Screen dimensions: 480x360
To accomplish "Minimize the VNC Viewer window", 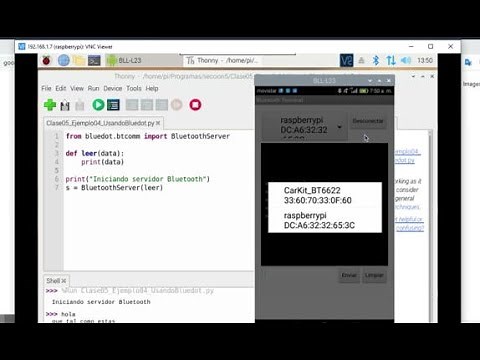I will pyautogui.click(x=411, y=46).
